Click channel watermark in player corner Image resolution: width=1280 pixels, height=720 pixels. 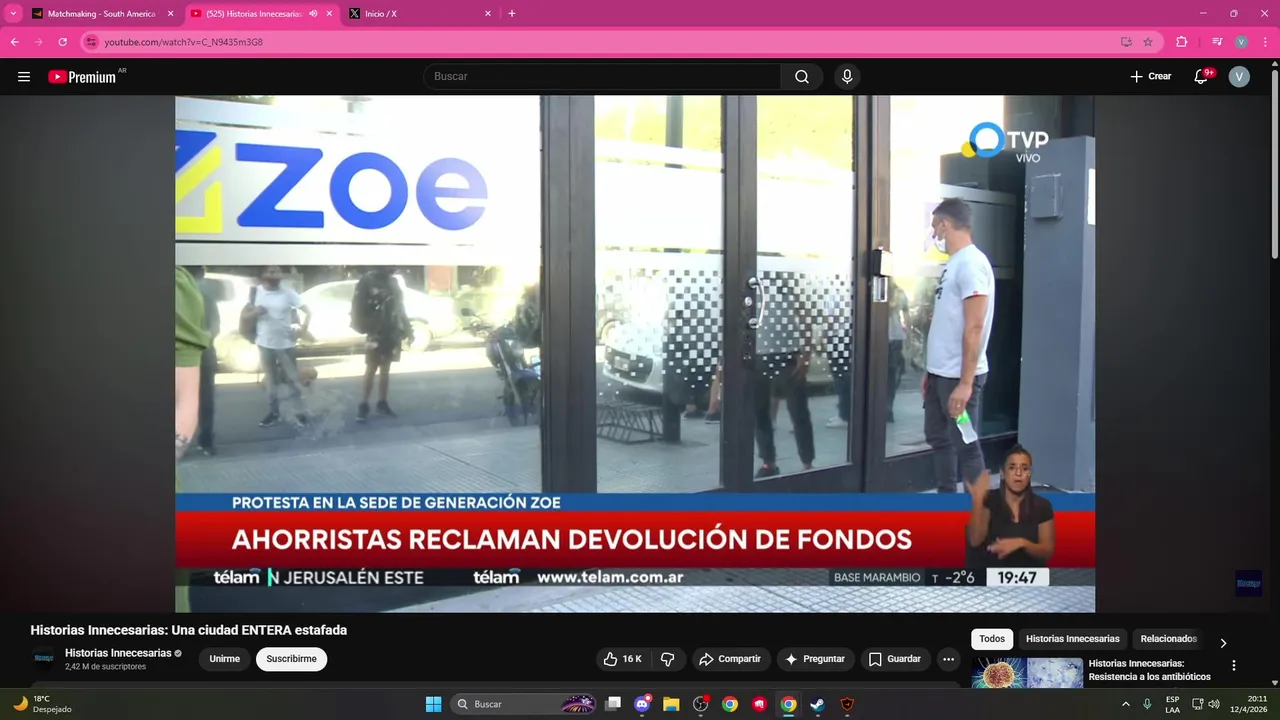coord(1248,583)
